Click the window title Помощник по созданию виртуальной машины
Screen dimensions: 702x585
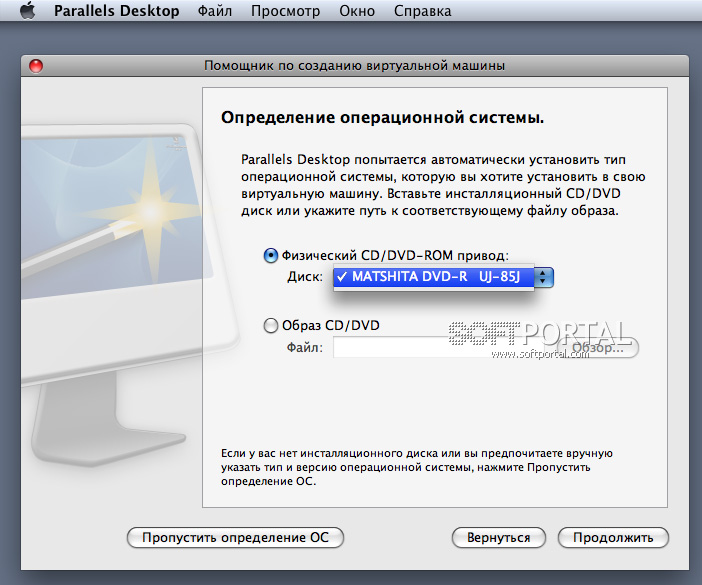pos(355,66)
